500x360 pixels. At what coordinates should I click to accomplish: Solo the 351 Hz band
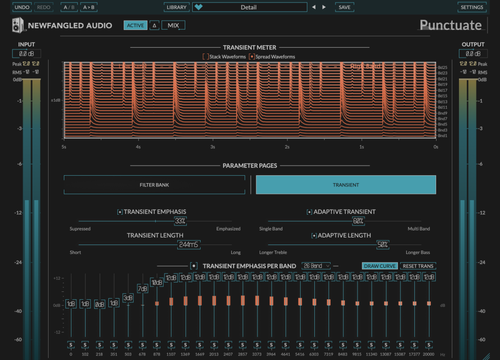[114, 345]
